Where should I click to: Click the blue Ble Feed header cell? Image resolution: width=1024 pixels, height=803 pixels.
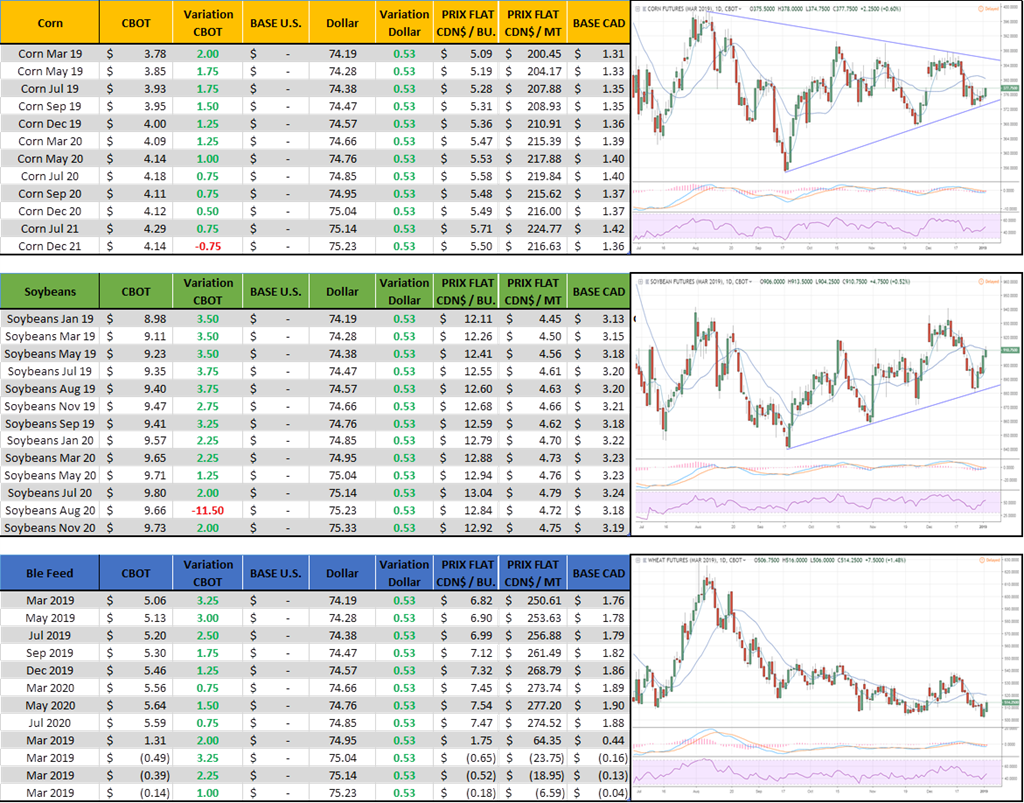point(50,573)
